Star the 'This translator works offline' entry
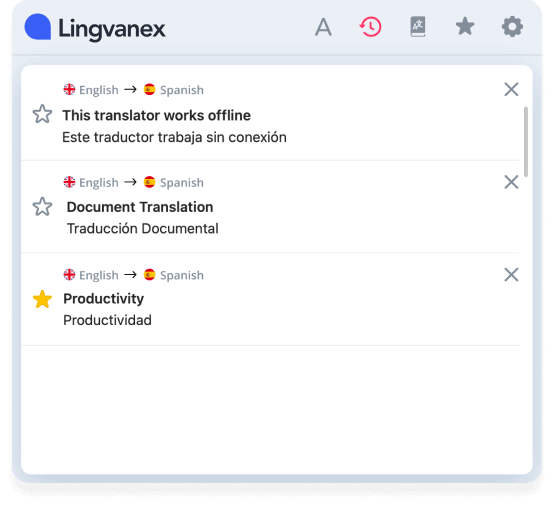 point(42,114)
